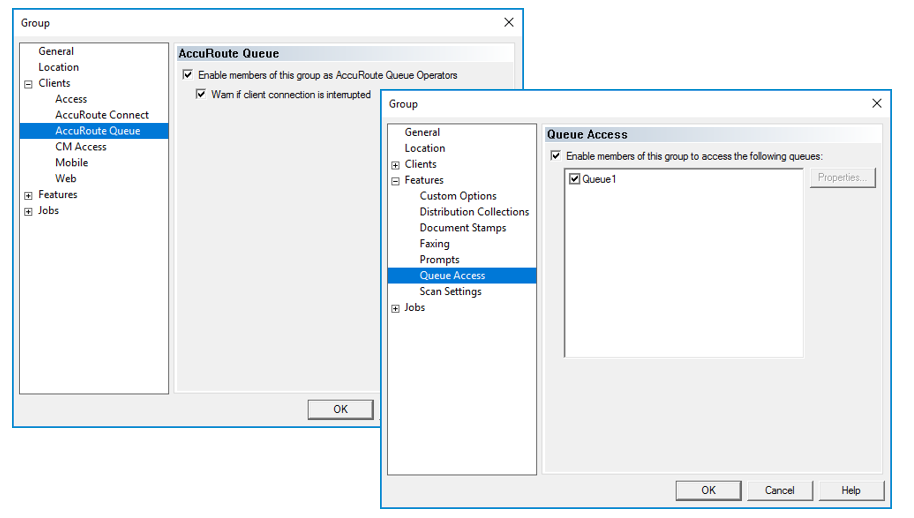The image size is (914, 518).
Task: Expand Features node in back Group window
Action: 28,195
